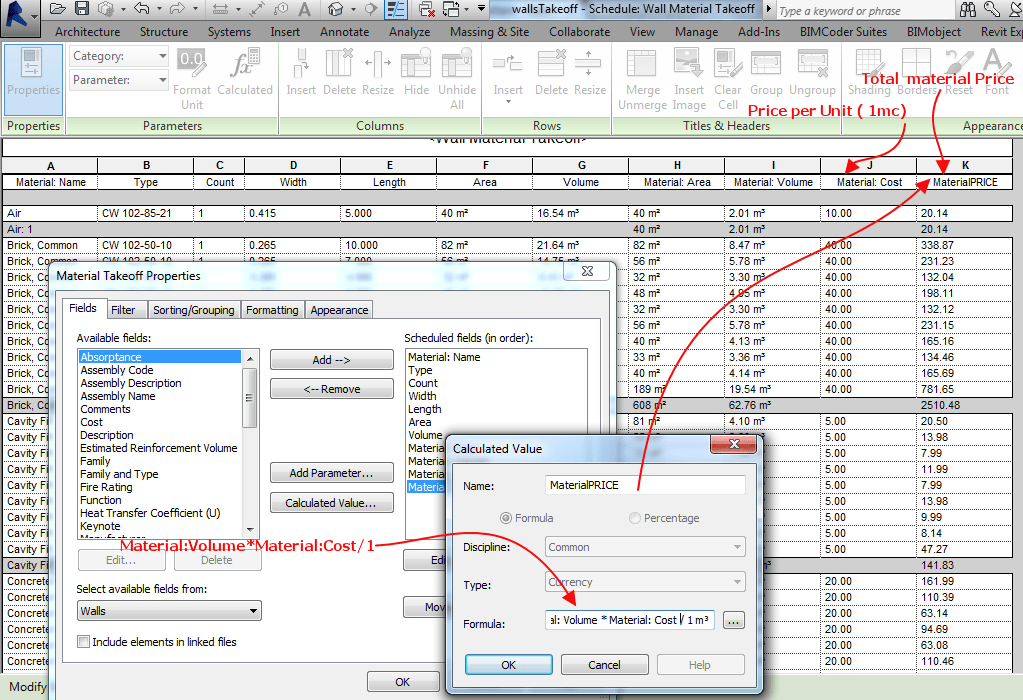Open the Parameter dropdown in the ribbon
Screen dimensions: 1023x700
[119, 80]
